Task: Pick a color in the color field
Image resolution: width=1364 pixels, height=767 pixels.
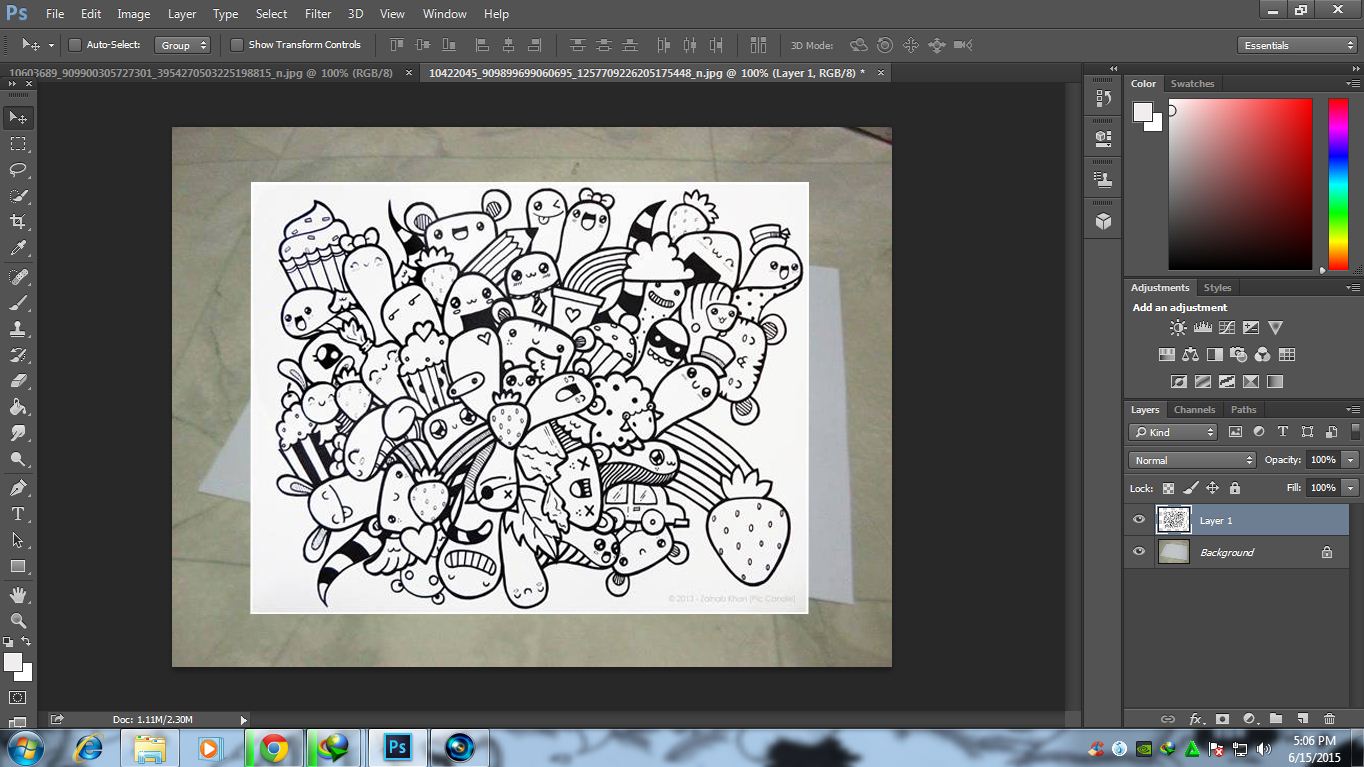Action: pyautogui.click(x=1240, y=184)
